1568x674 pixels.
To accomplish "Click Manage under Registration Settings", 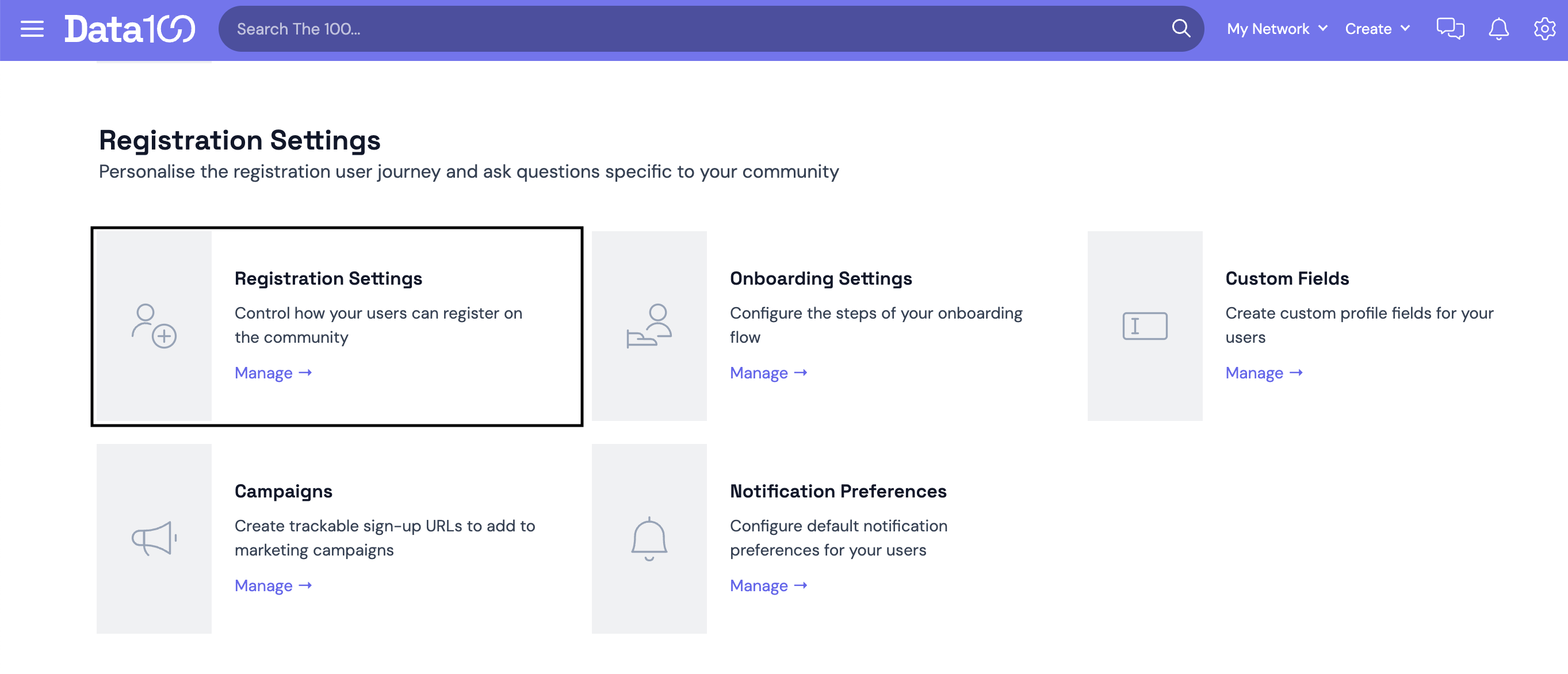I will [273, 373].
